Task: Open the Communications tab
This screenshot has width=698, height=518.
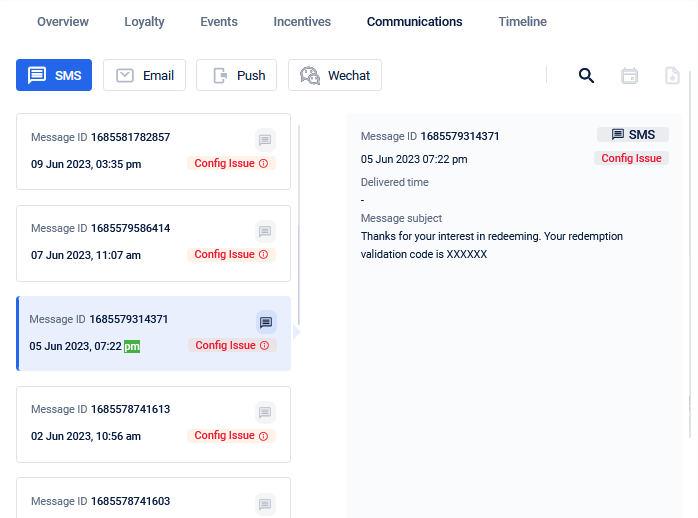Action: pyautogui.click(x=414, y=22)
